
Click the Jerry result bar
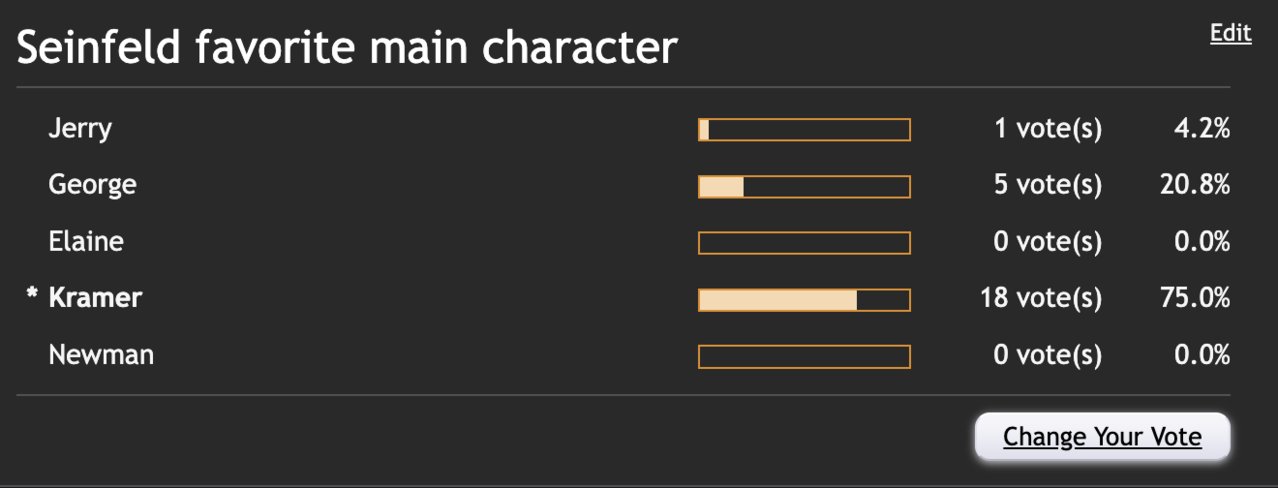804,130
